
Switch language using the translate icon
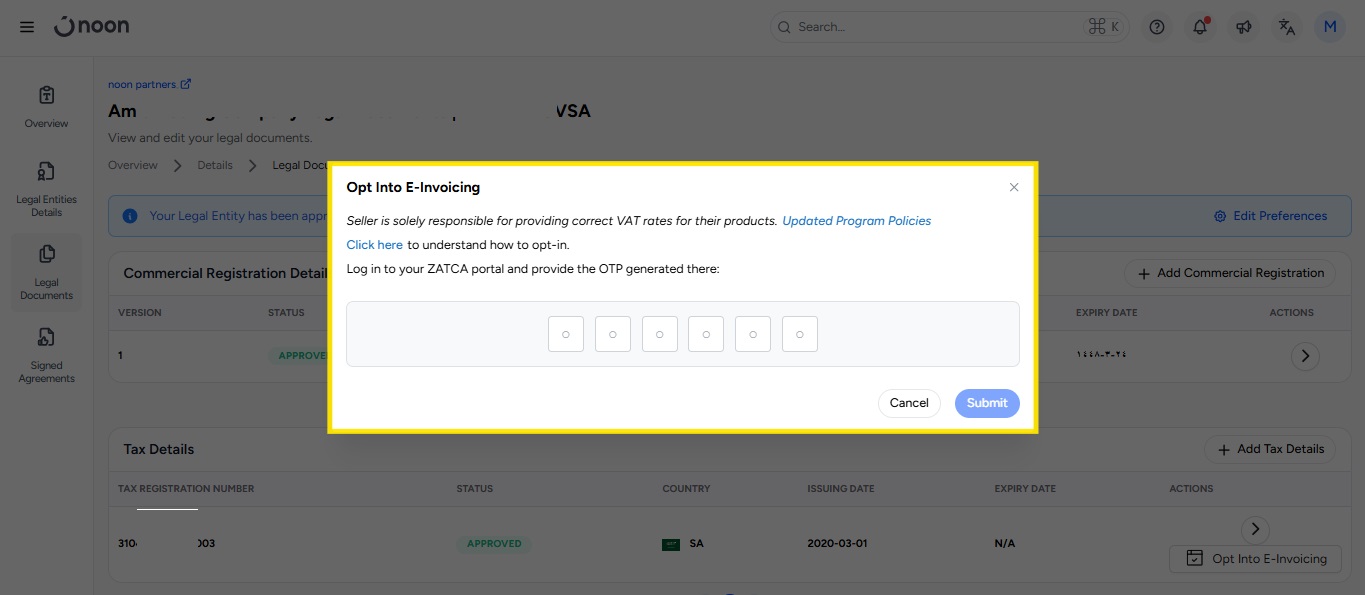[x=1287, y=27]
